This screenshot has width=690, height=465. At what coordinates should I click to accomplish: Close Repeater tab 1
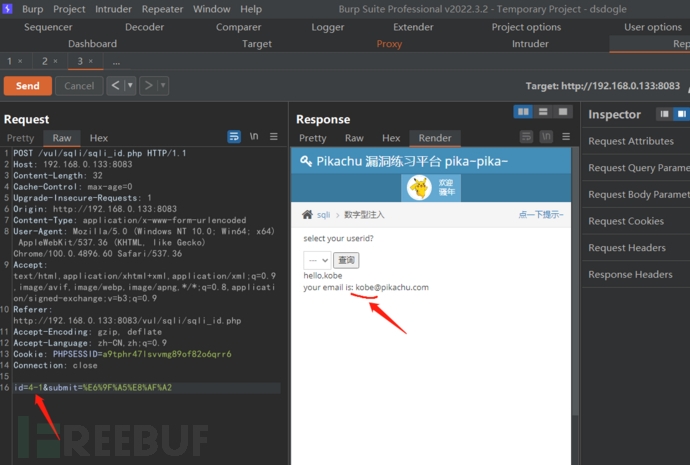20,61
